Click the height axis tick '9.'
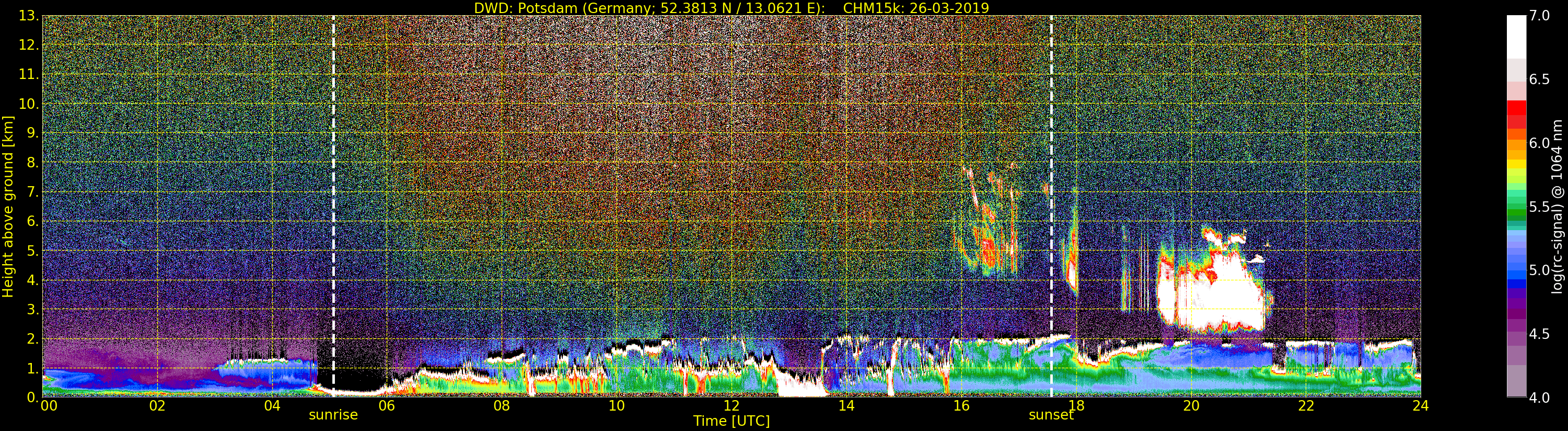 point(33,133)
